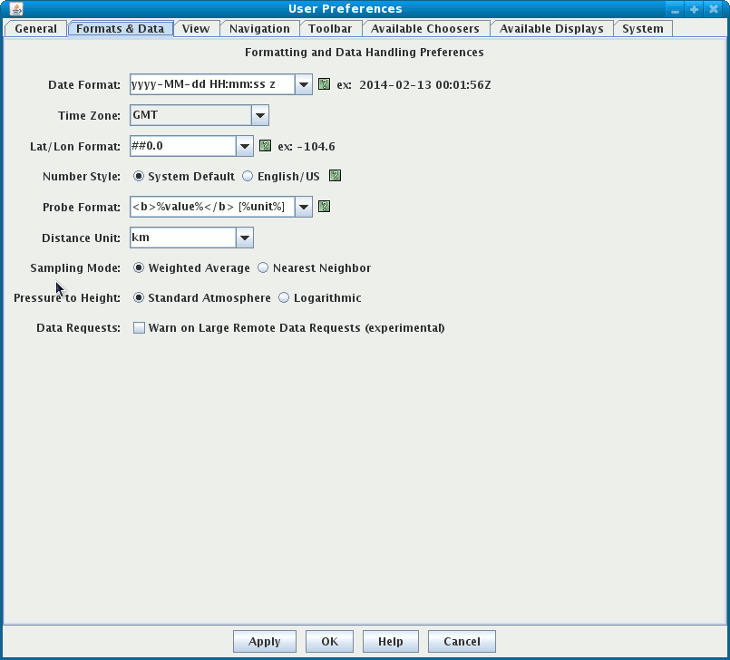The image size is (730, 660).
Task: Expand the Date Format dropdown
Action: point(304,85)
